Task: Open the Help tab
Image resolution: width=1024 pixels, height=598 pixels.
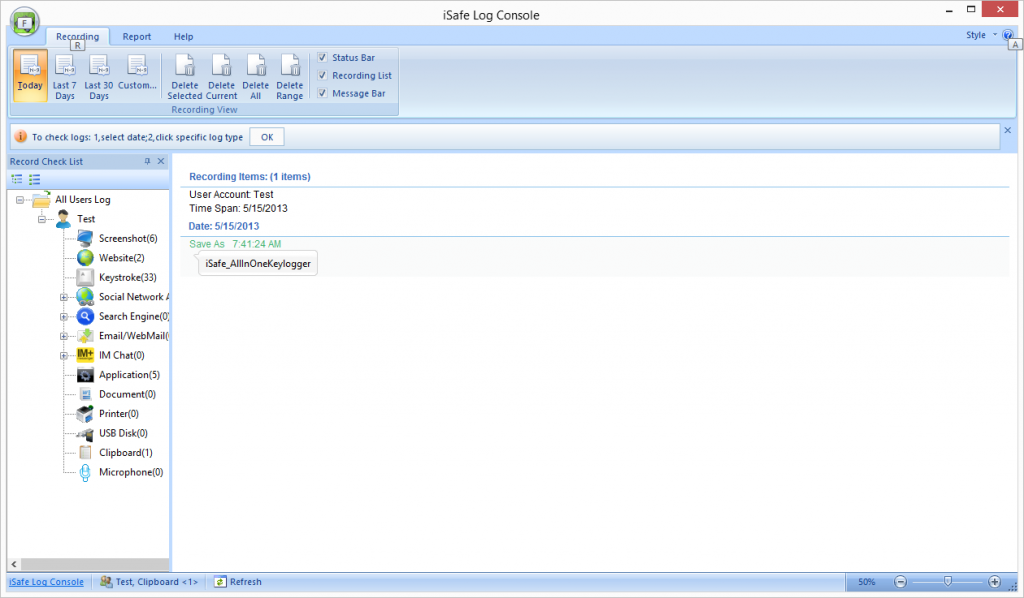Action: (x=183, y=37)
